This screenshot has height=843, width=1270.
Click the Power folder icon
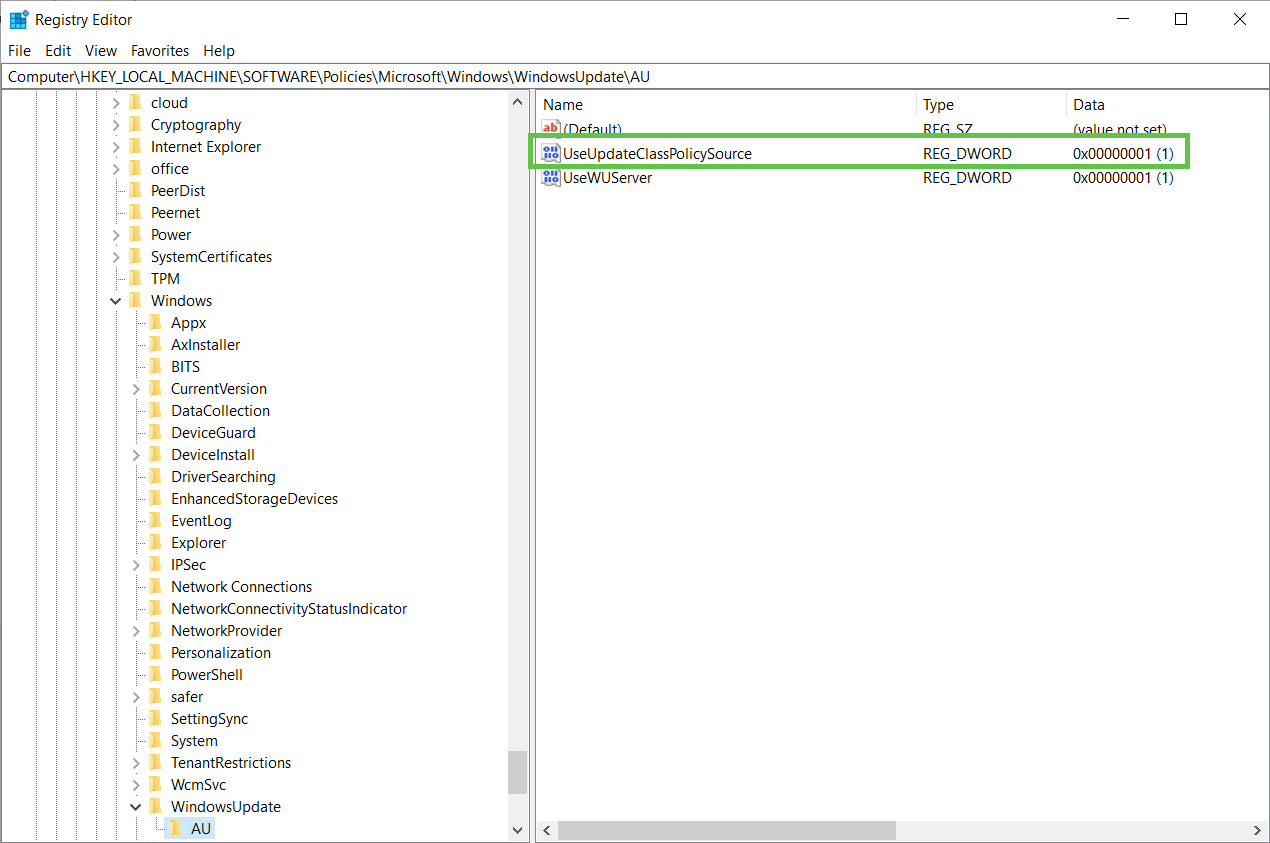tap(135, 234)
